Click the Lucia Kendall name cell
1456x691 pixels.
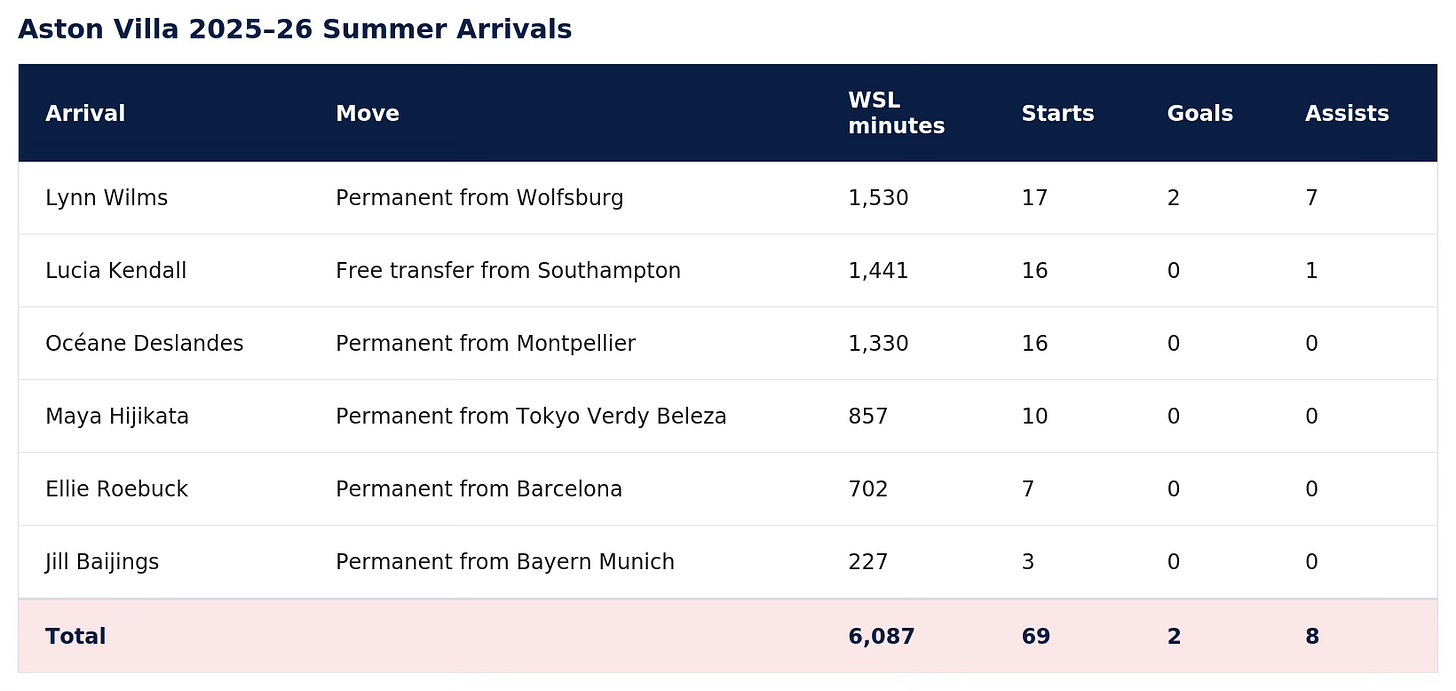pyautogui.click(x=116, y=271)
